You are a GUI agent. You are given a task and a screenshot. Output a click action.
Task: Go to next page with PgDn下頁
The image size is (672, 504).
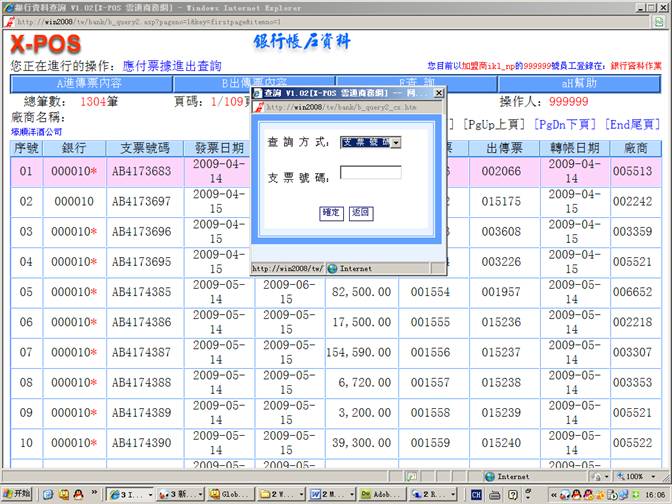coord(565,124)
